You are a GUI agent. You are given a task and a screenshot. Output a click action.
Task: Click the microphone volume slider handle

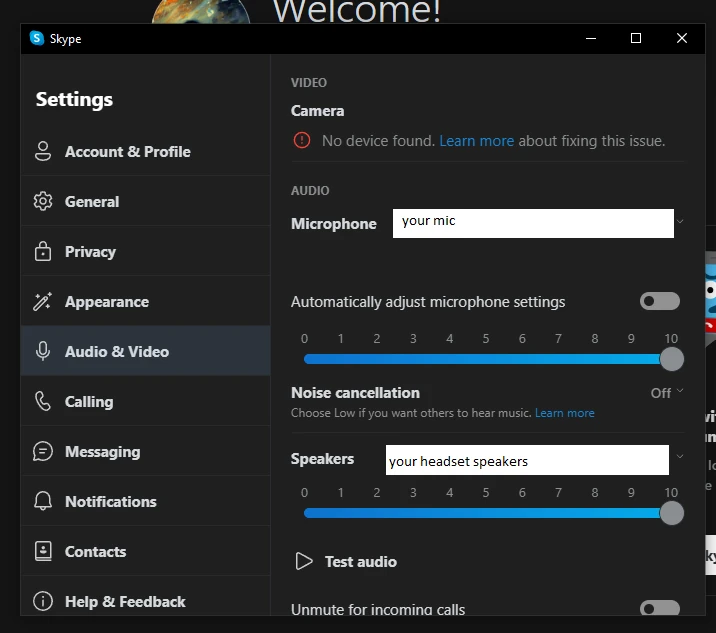pos(671,359)
